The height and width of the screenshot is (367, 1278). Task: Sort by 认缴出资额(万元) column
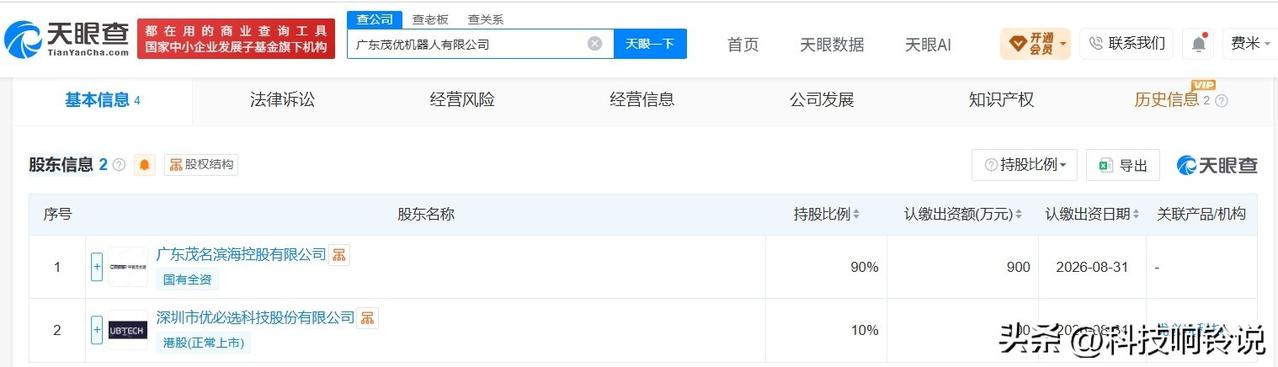pos(964,214)
